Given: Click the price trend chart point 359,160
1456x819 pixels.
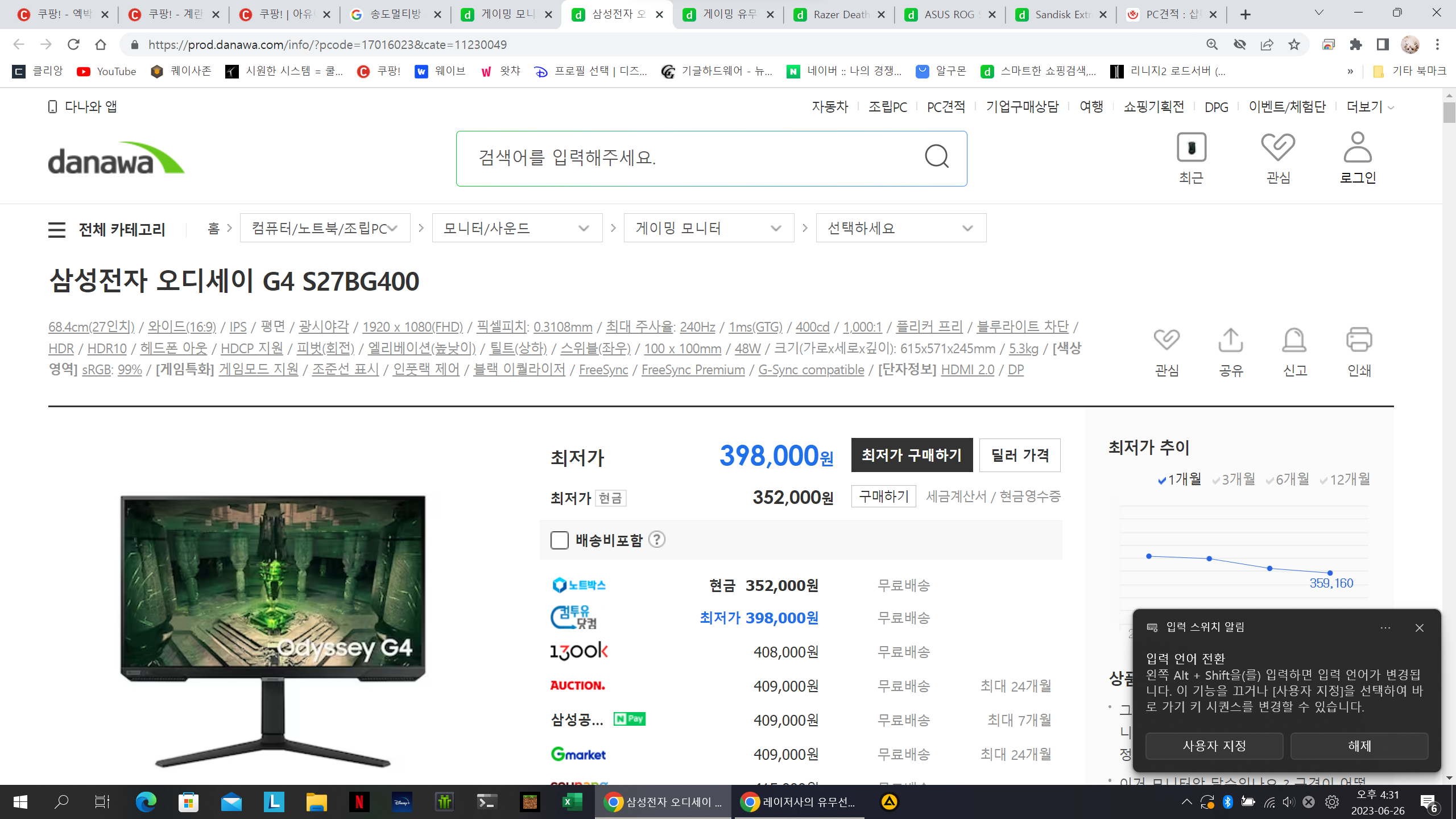Looking at the screenshot, I should tap(1330, 573).
